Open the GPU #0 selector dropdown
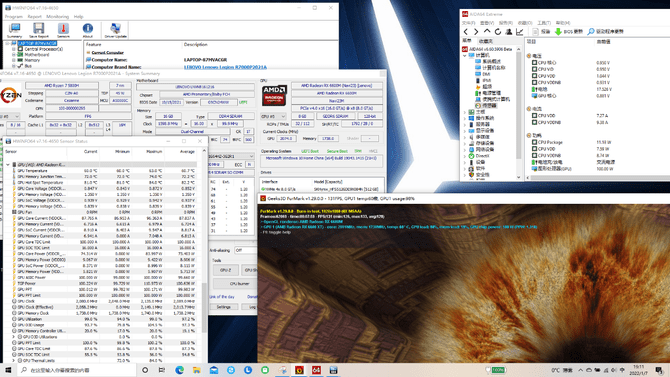This screenshot has width=670, height=377. [273, 116]
